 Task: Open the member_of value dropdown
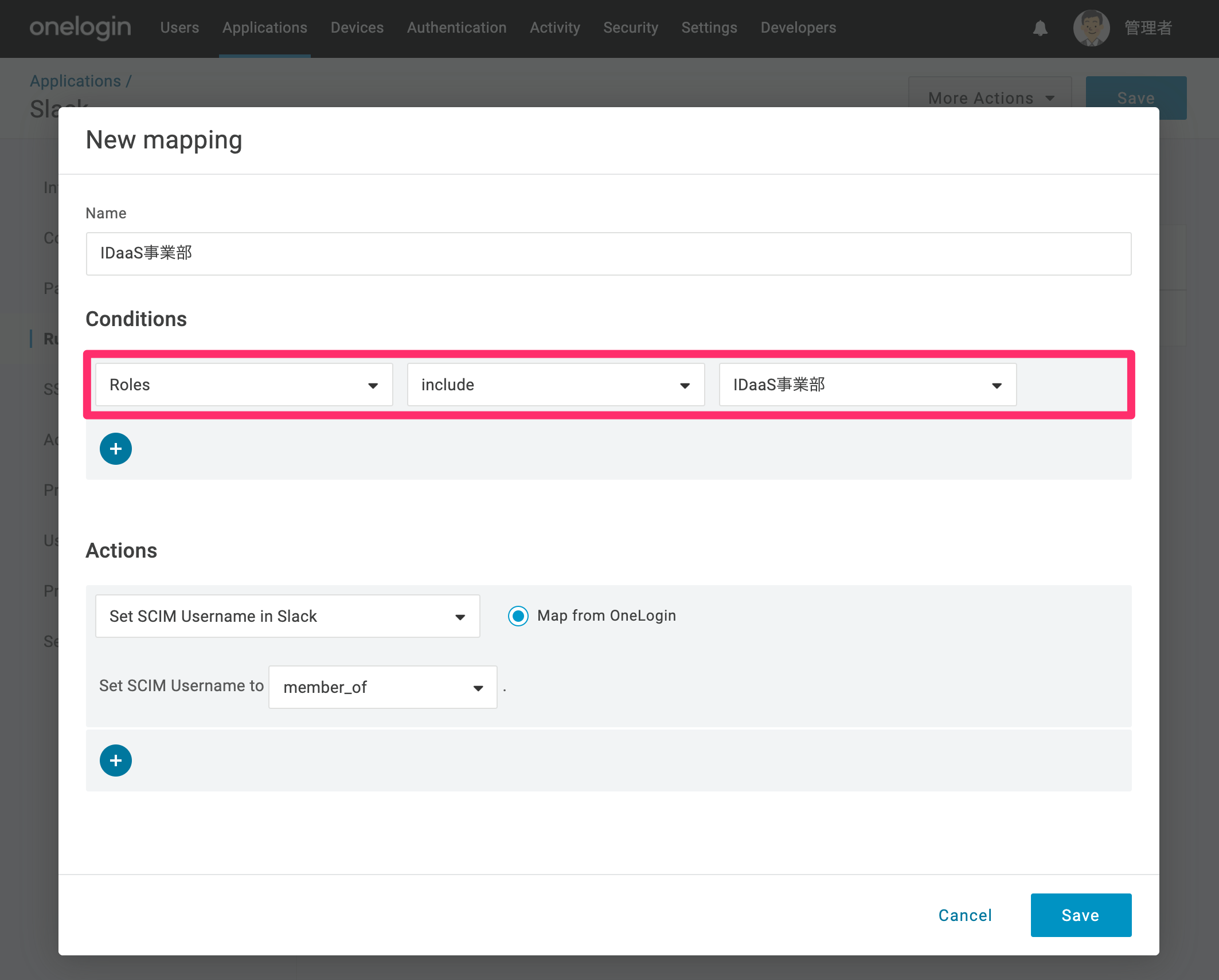coord(382,687)
